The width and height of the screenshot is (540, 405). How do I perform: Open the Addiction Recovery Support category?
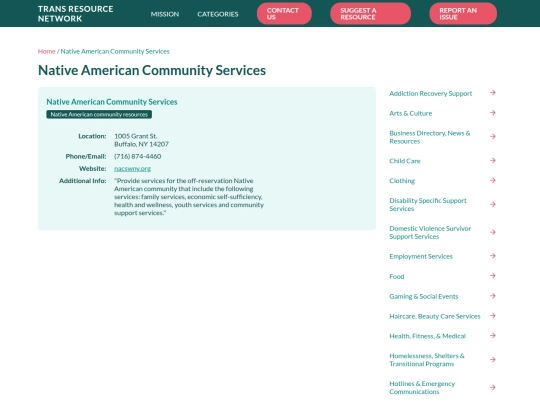point(430,93)
